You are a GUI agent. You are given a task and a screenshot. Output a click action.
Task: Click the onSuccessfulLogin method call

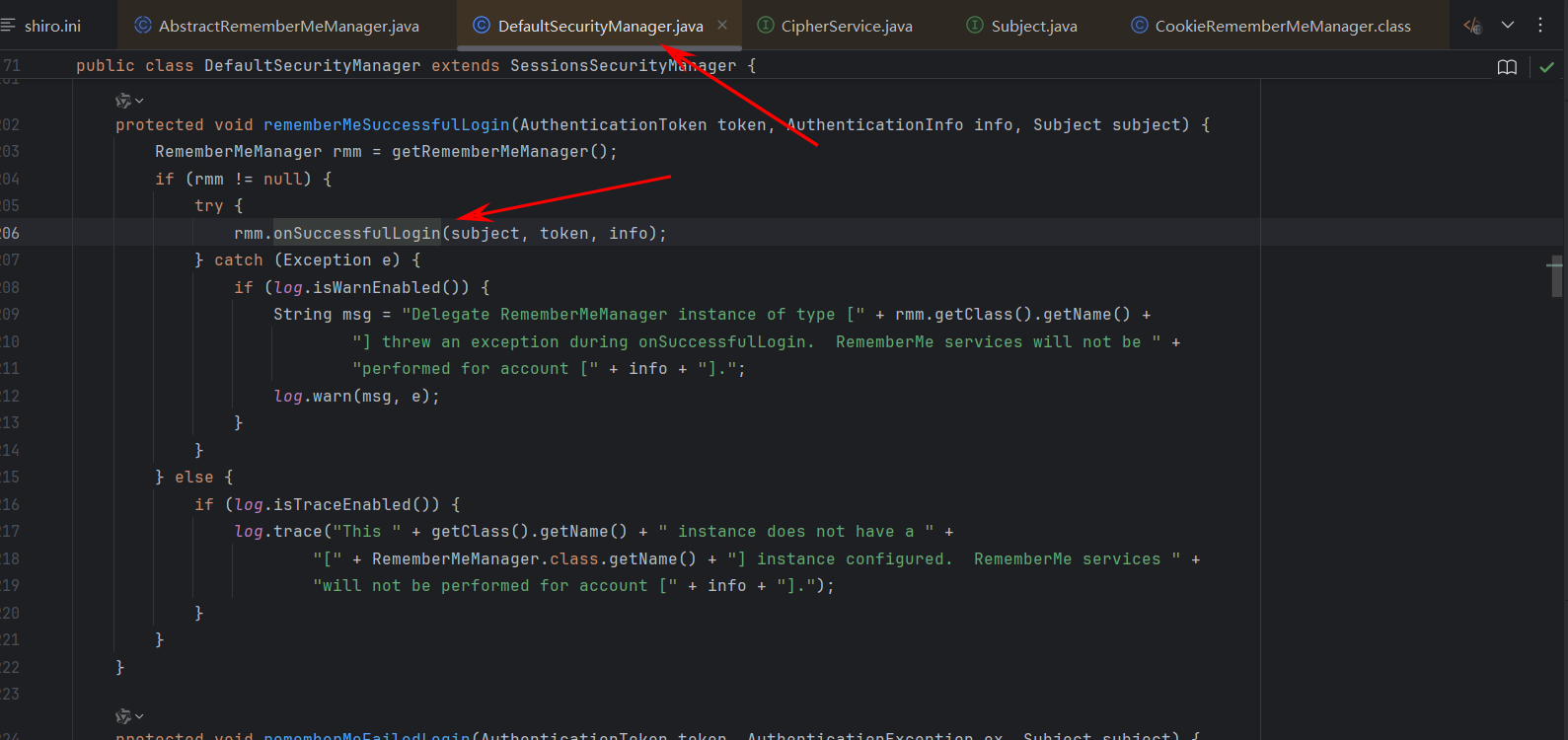356,234
